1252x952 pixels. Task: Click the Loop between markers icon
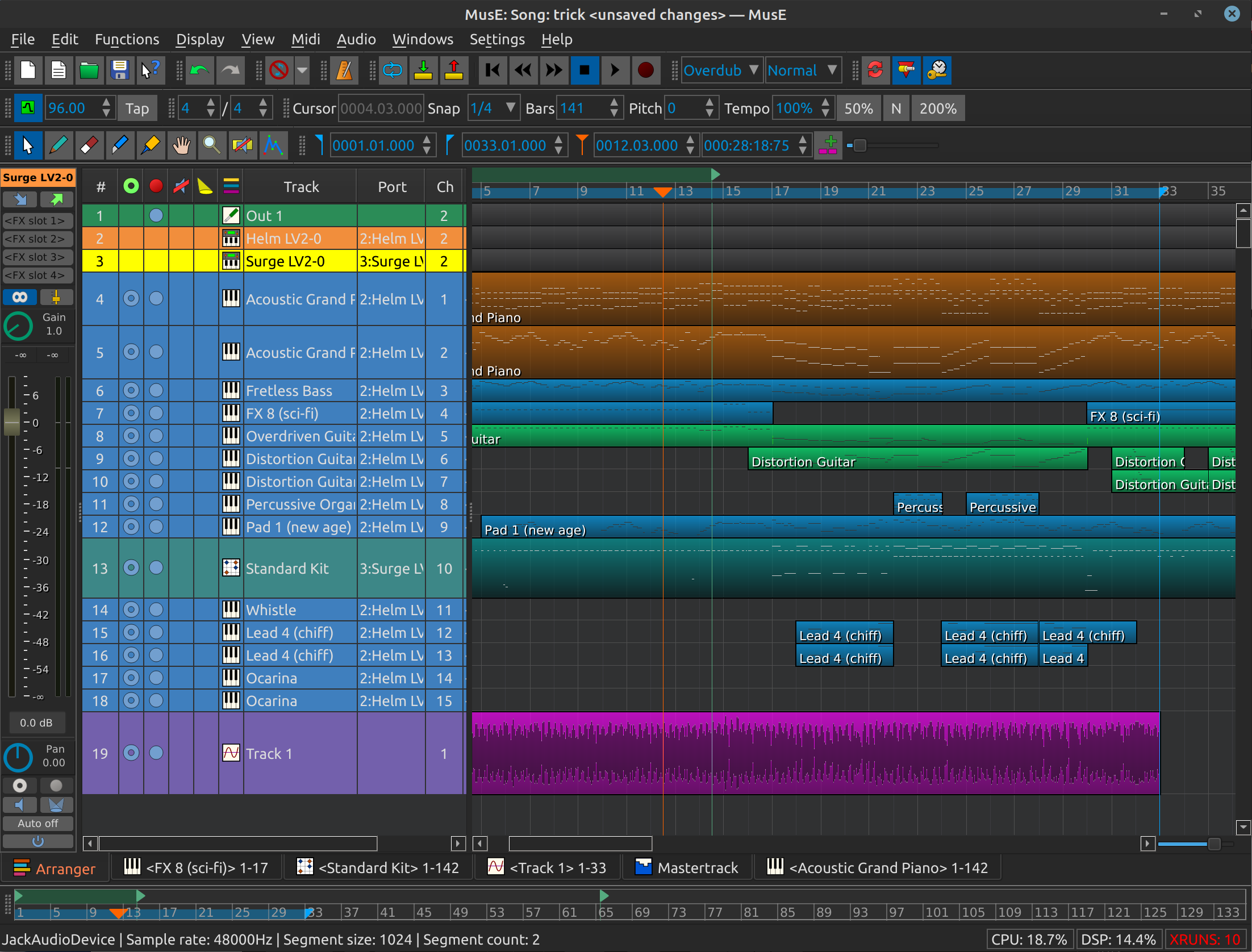[393, 70]
